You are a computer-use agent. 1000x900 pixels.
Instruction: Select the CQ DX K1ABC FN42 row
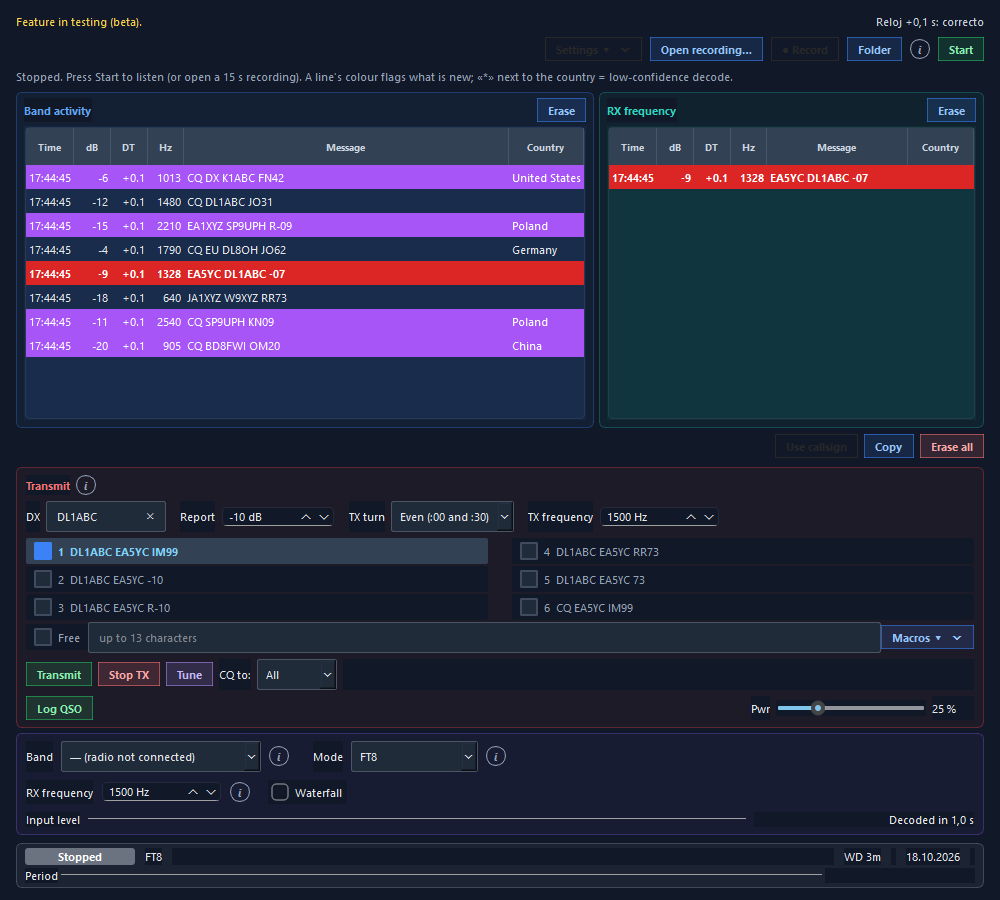click(305, 177)
